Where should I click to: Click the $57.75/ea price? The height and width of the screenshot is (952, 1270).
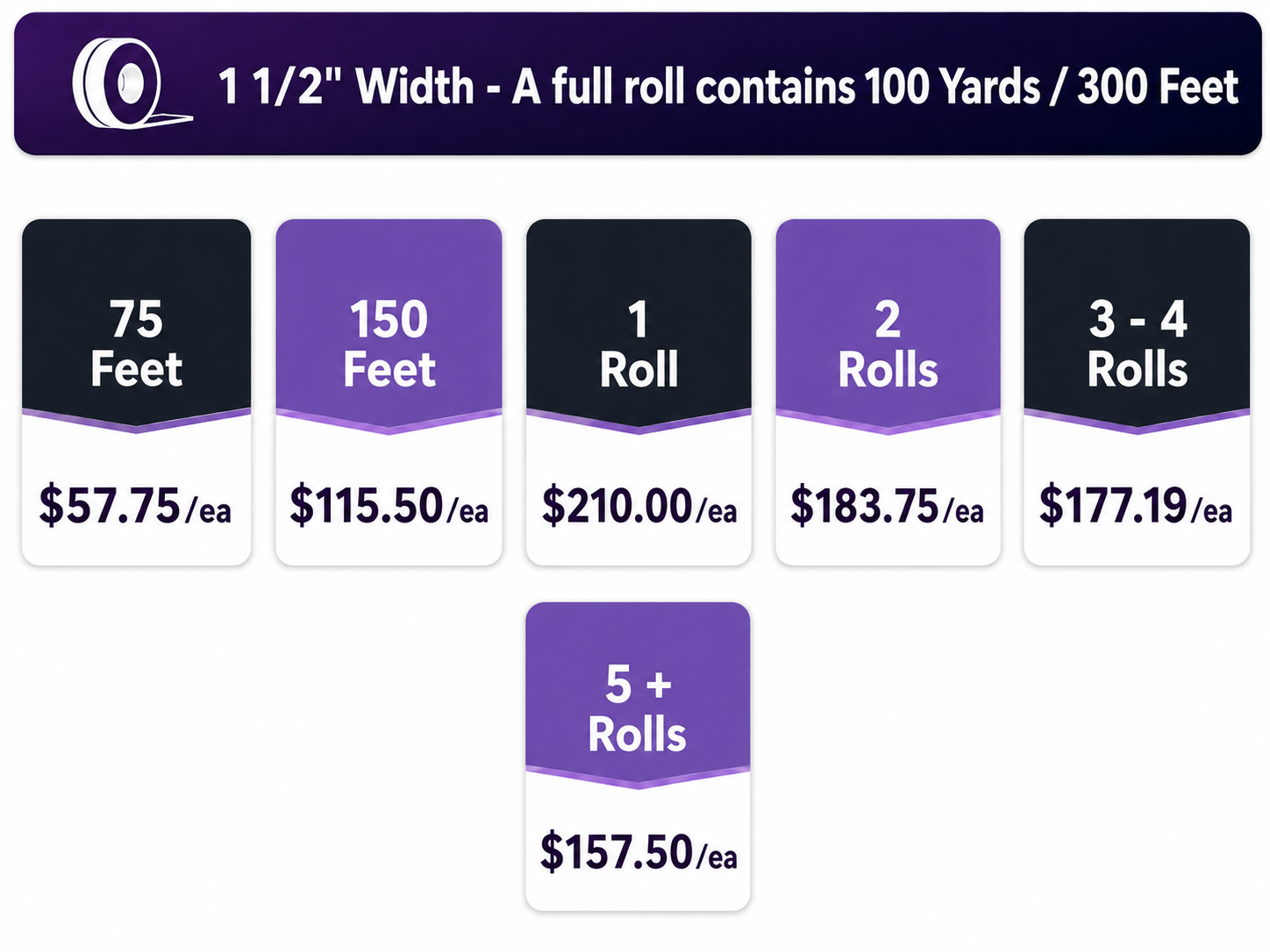coord(135,506)
